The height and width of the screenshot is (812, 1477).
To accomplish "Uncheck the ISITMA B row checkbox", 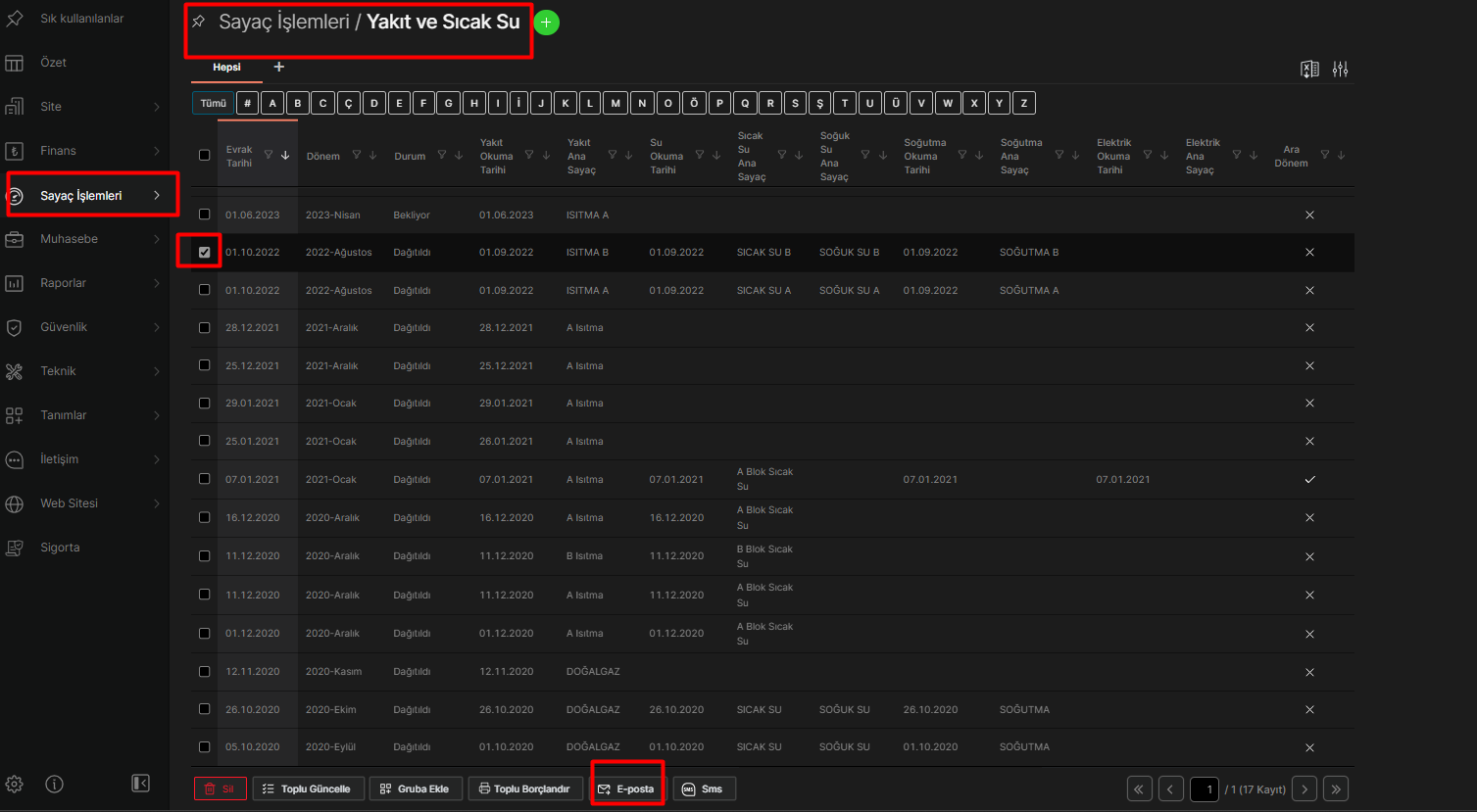I will [204, 252].
